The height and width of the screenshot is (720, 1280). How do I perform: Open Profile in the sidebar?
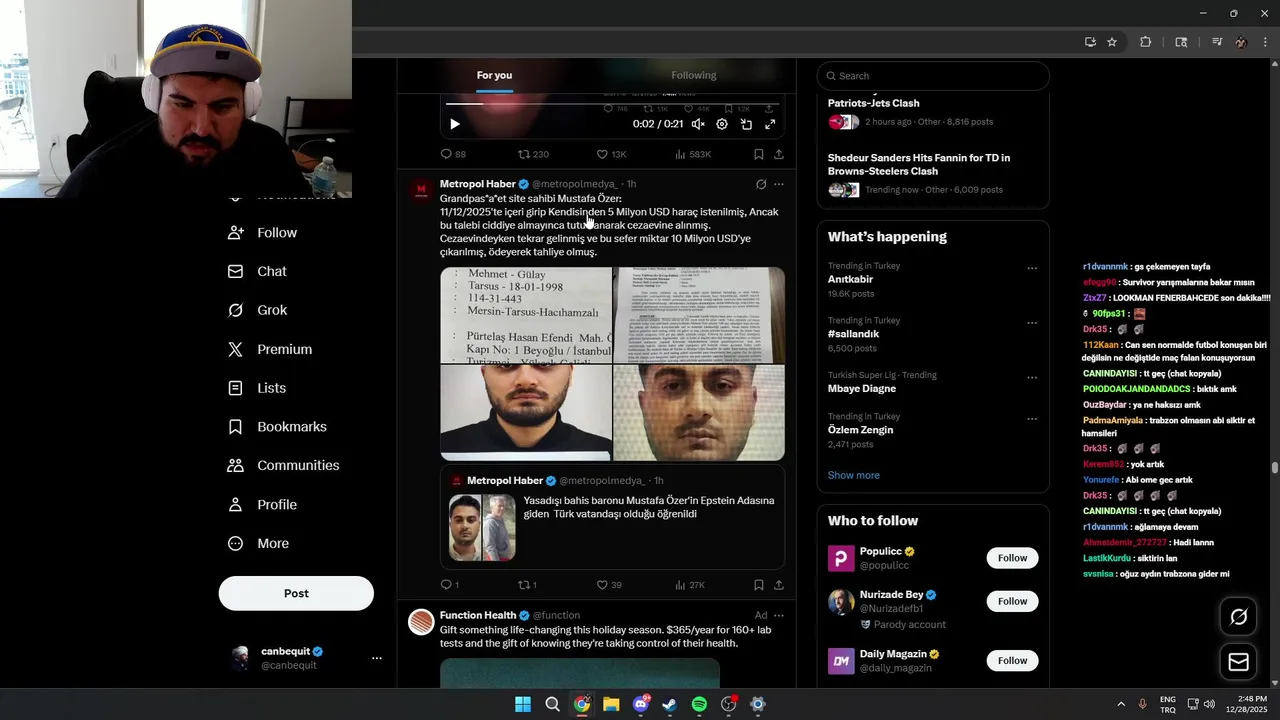tap(263, 504)
